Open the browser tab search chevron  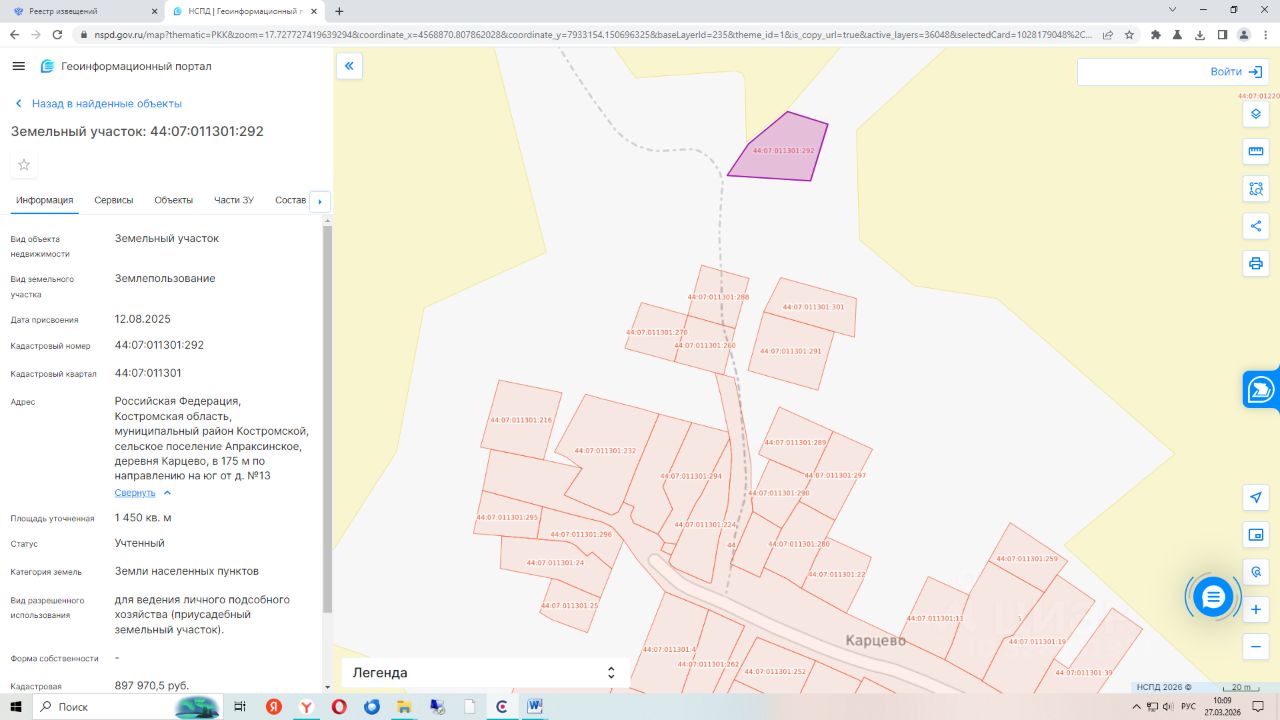(x=1172, y=9)
